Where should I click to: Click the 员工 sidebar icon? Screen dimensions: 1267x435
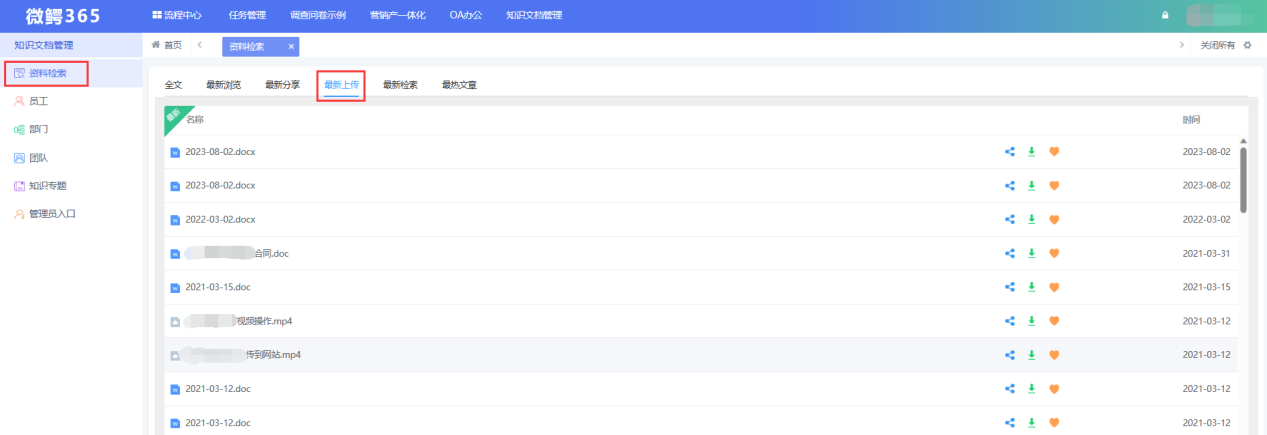tap(19, 101)
